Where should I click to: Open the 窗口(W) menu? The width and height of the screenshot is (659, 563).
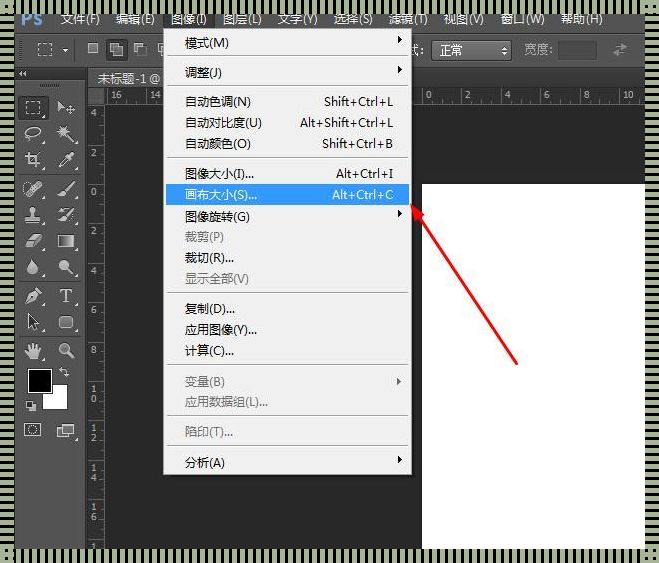click(522, 19)
